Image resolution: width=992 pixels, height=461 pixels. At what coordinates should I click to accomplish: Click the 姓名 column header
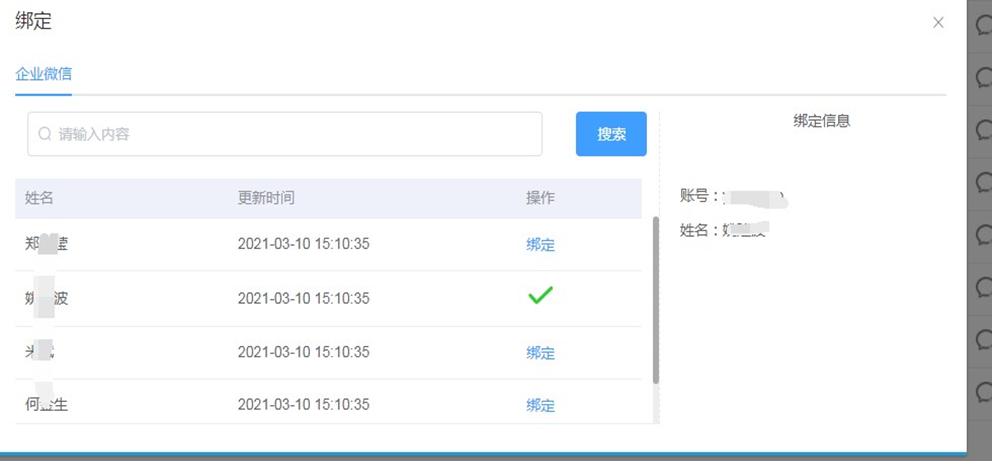tap(39, 198)
